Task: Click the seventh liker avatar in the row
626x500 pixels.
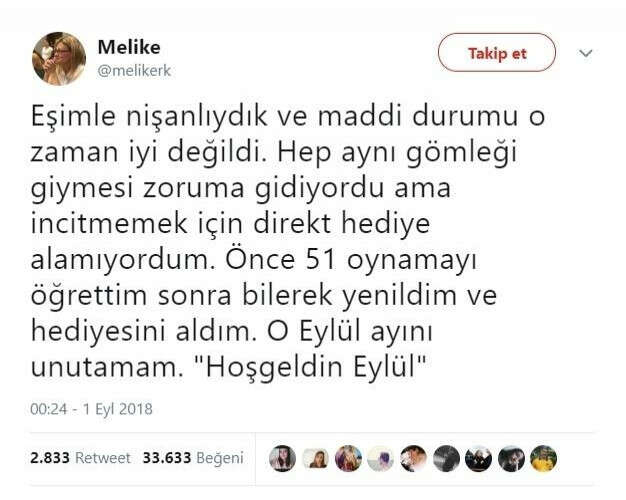Action: [478, 458]
